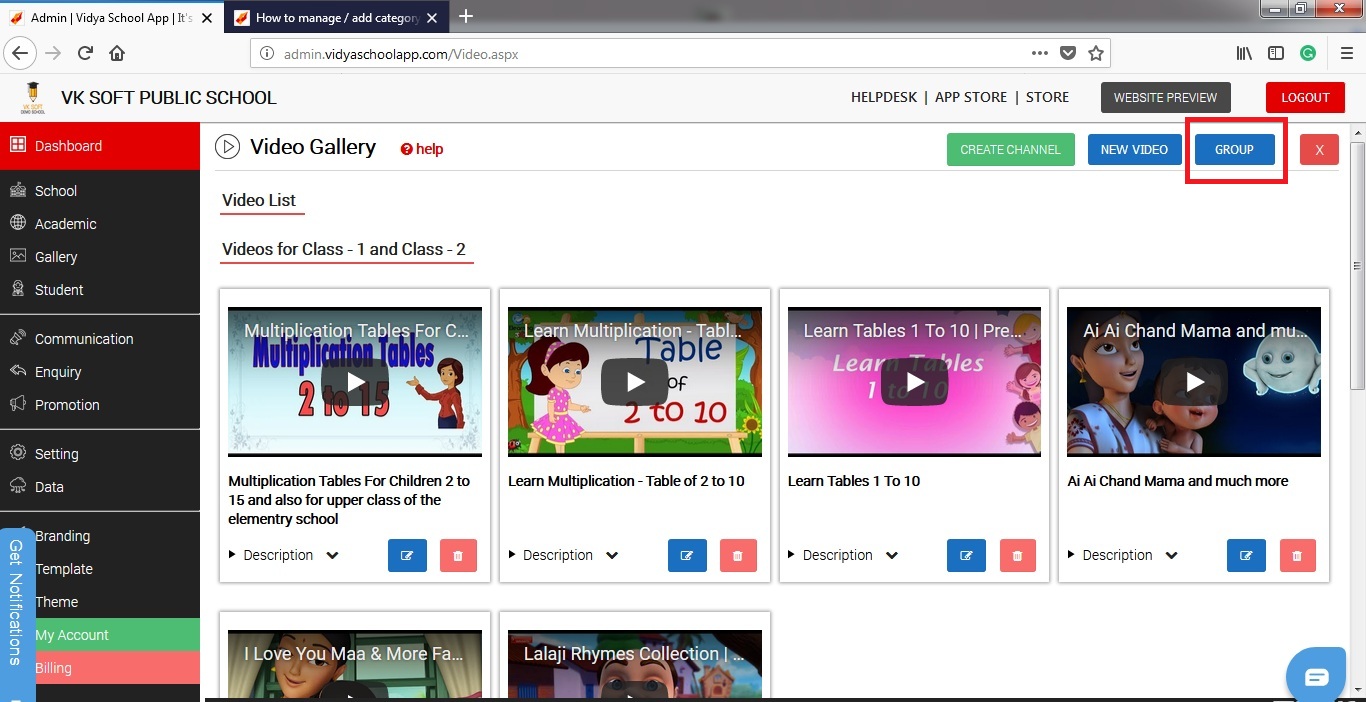Edit the Ai Ai Chand Mama video
Viewport: 1366px width, 702px height.
coord(1246,555)
